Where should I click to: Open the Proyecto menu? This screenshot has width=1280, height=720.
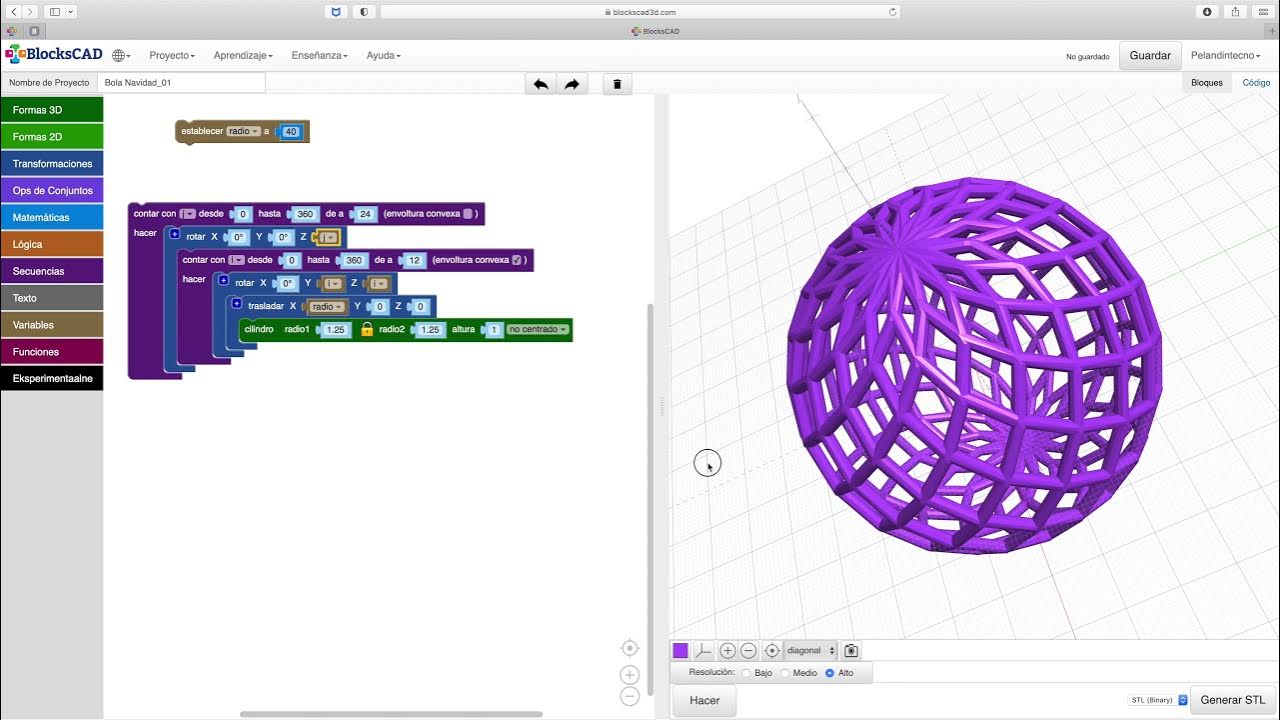point(172,56)
